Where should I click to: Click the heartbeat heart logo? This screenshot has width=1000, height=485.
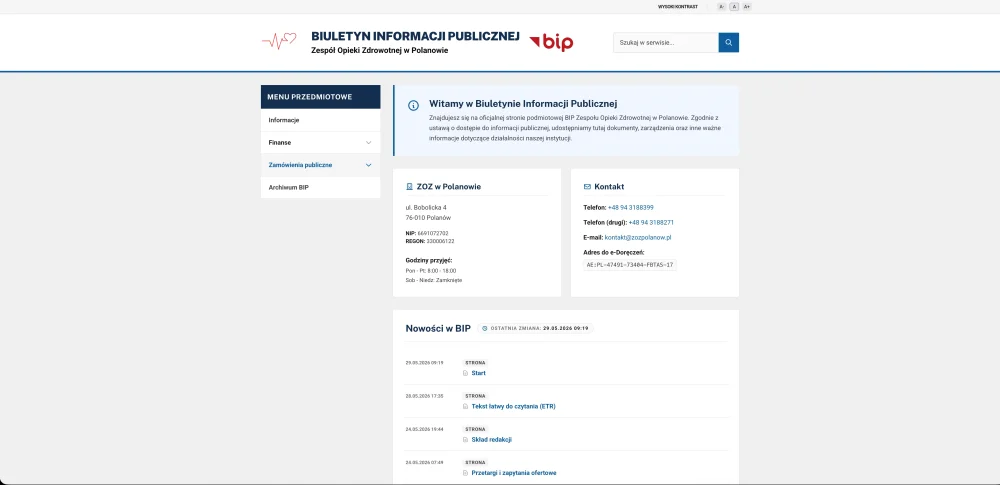(279, 41)
